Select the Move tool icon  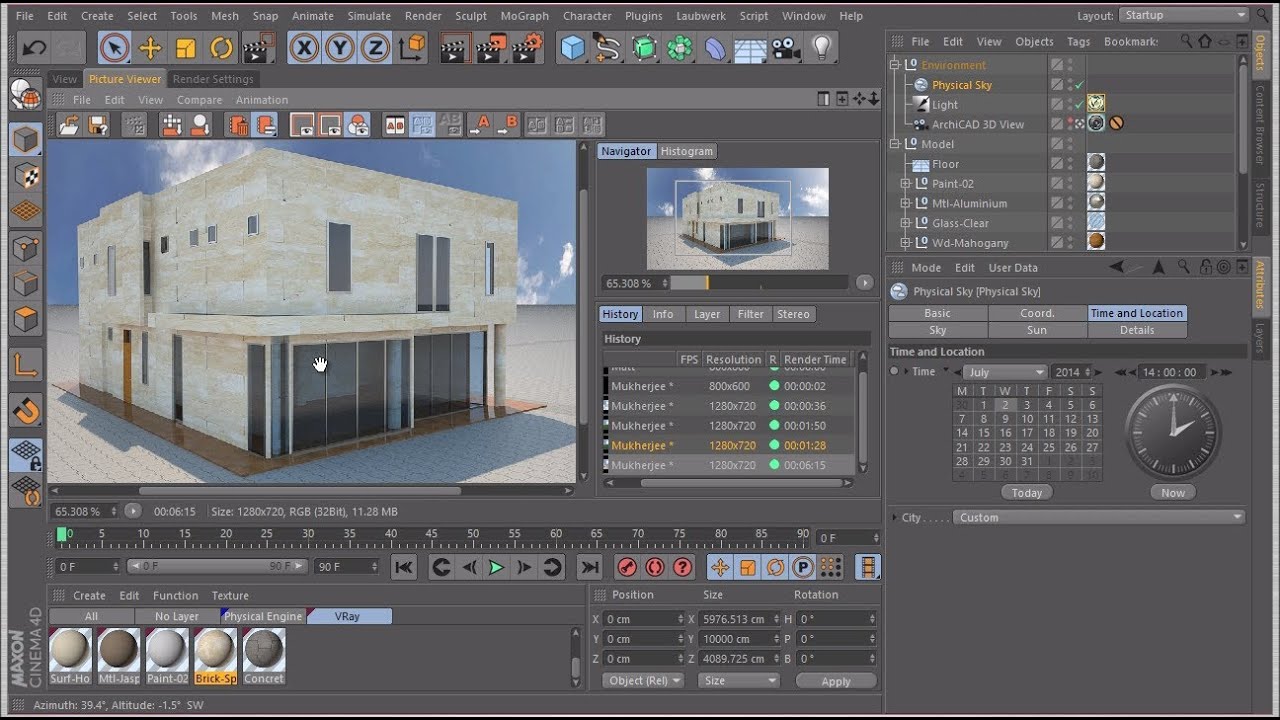point(150,47)
